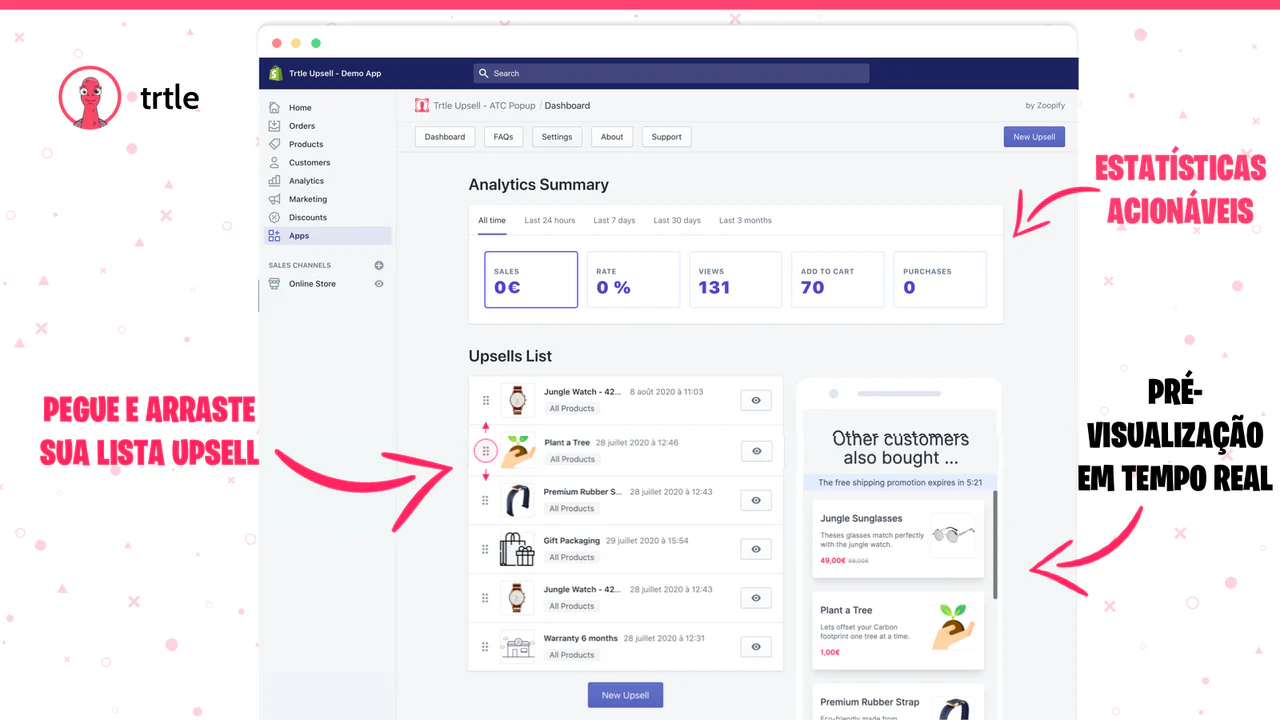The width and height of the screenshot is (1280, 720).
Task: Click New Upsell button below upsells list
Action: (x=625, y=695)
